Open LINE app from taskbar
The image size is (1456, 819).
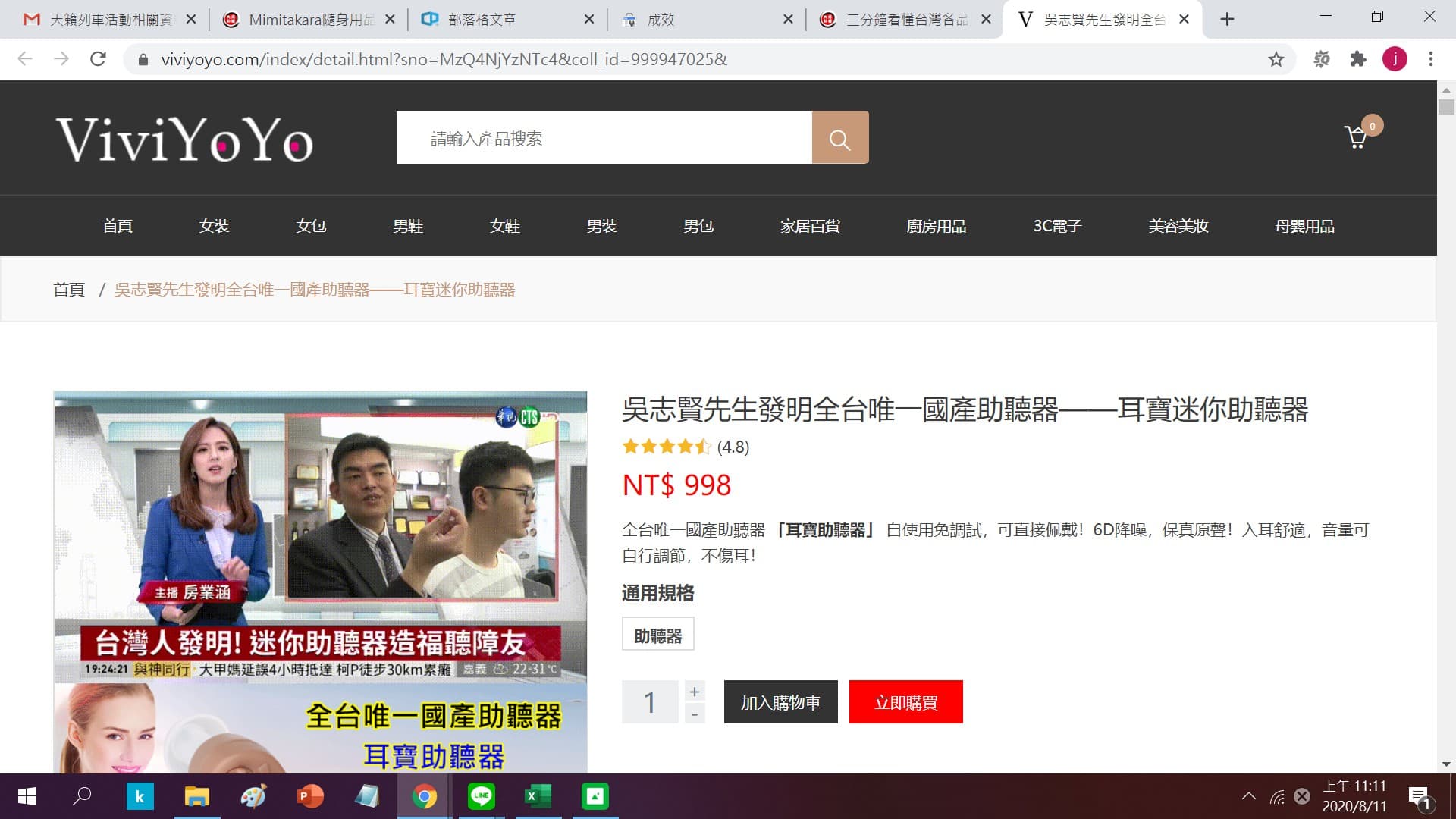click(x=481, y=796)
